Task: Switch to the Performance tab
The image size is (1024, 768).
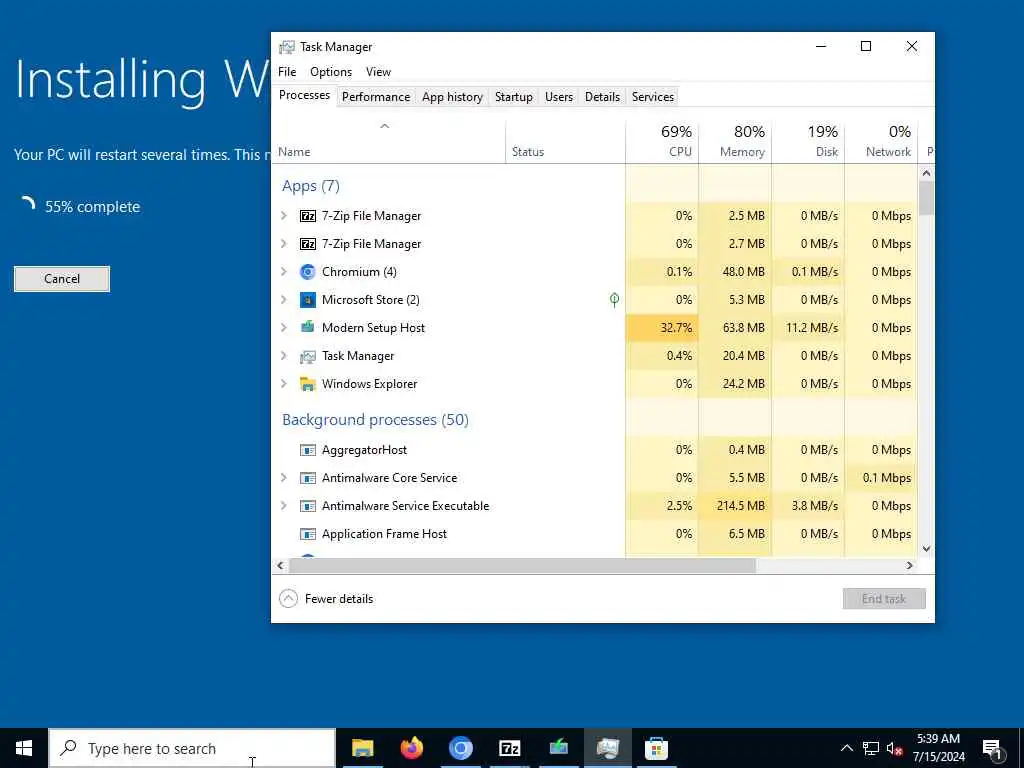Action: click(x=376, y=97)
